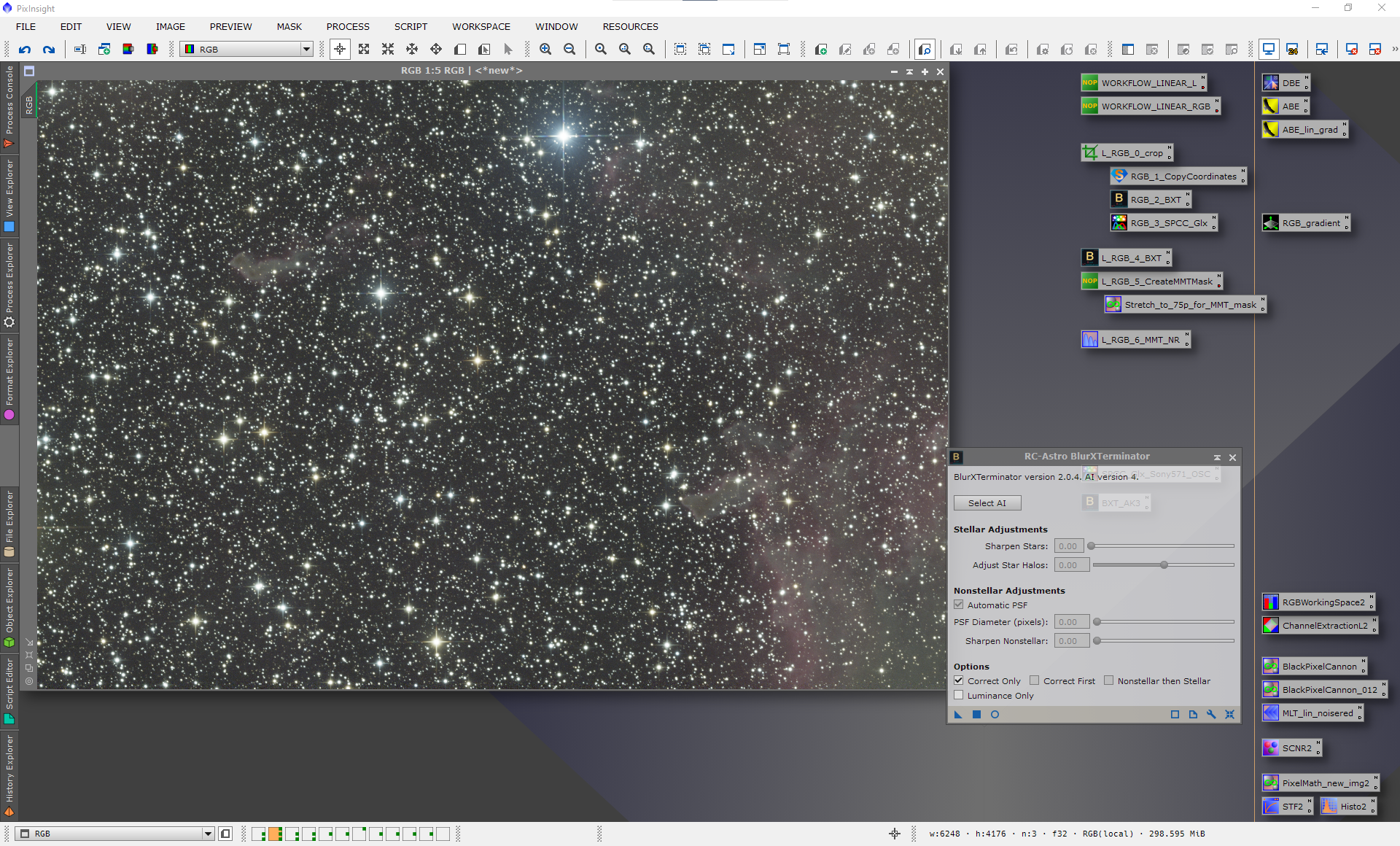Image resolution: width=1400 pixels, height=846 pixels.
Task: Select RGB_3_SPCC_Glx process icon
Action: click(x=1164, y=223)
